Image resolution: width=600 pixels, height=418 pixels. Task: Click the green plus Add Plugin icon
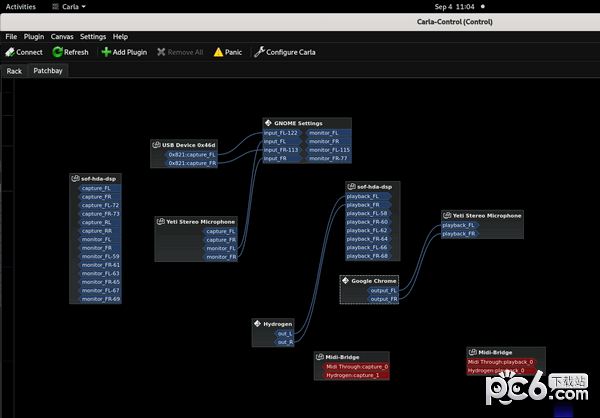(106, 52)
